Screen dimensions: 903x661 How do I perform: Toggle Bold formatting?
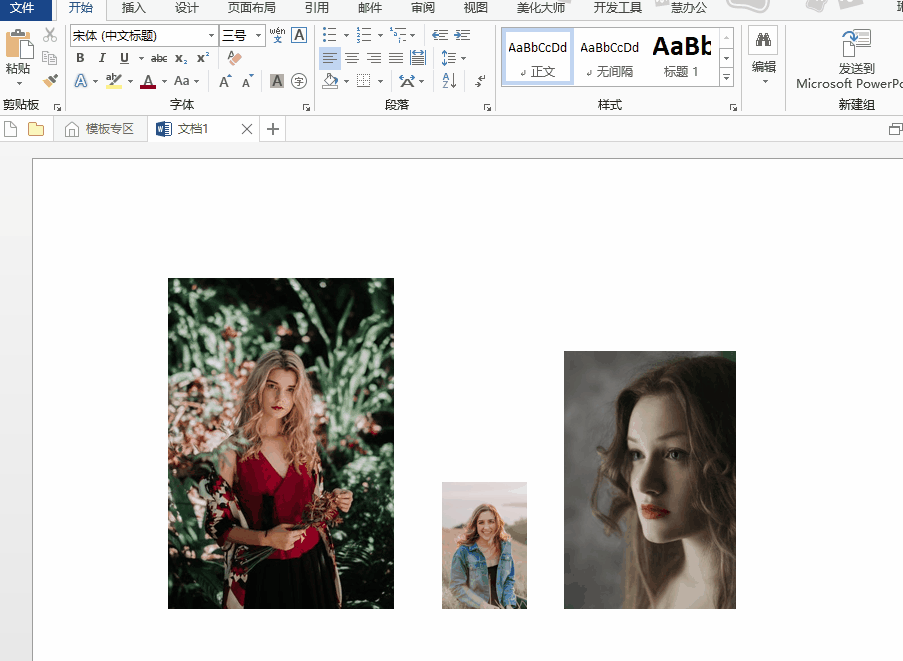click(x=80, y=58)
